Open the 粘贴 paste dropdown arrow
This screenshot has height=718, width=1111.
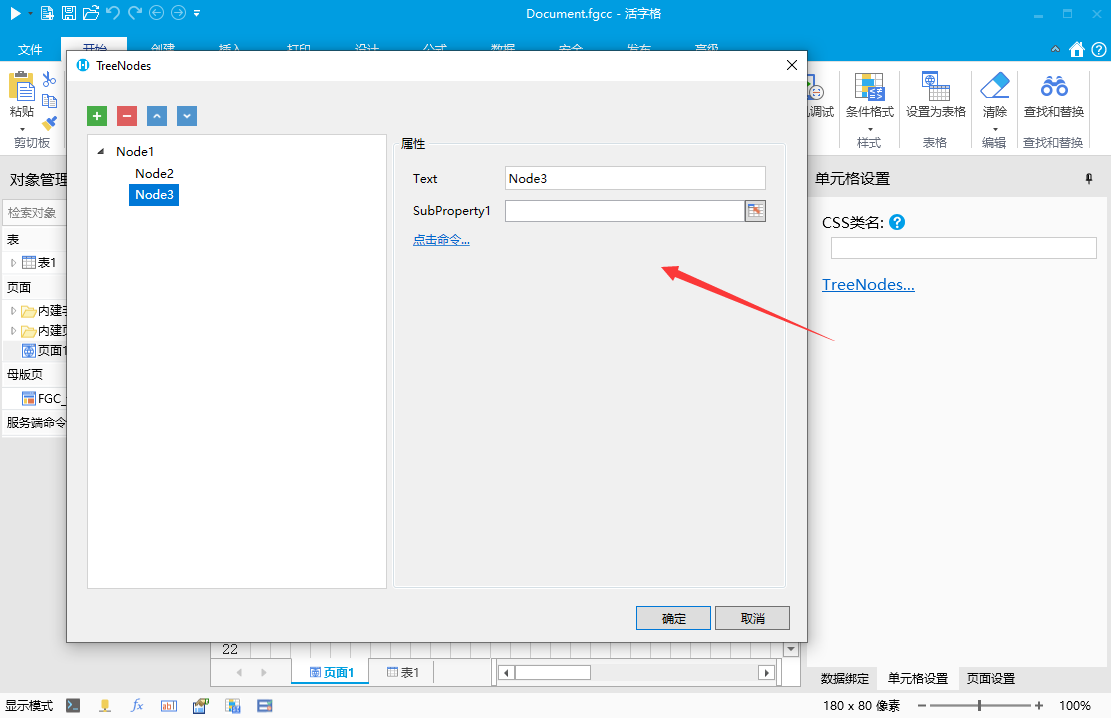pos(22,129)
